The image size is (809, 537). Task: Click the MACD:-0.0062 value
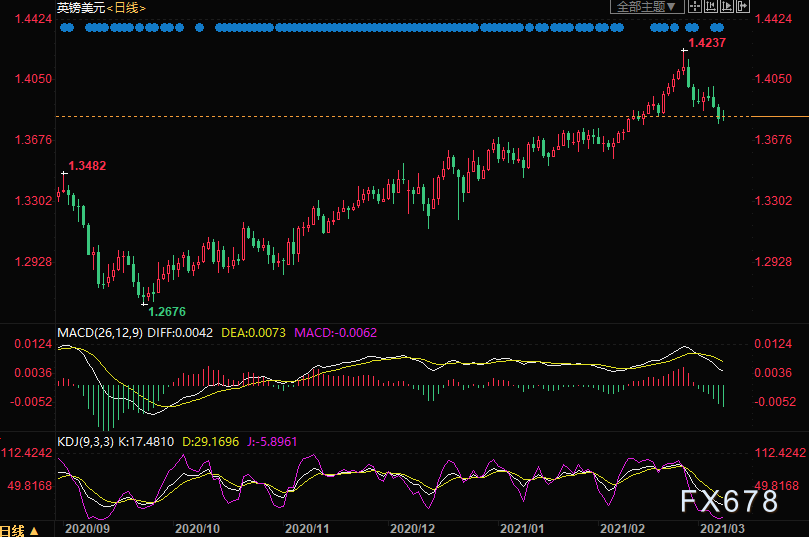[335, 333]
